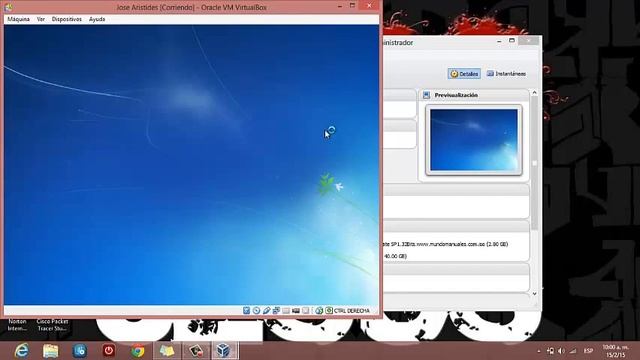The image size is (640, 360).
Task: Open Internet Explorer from taskbar
Action: [x=21, y=351]
